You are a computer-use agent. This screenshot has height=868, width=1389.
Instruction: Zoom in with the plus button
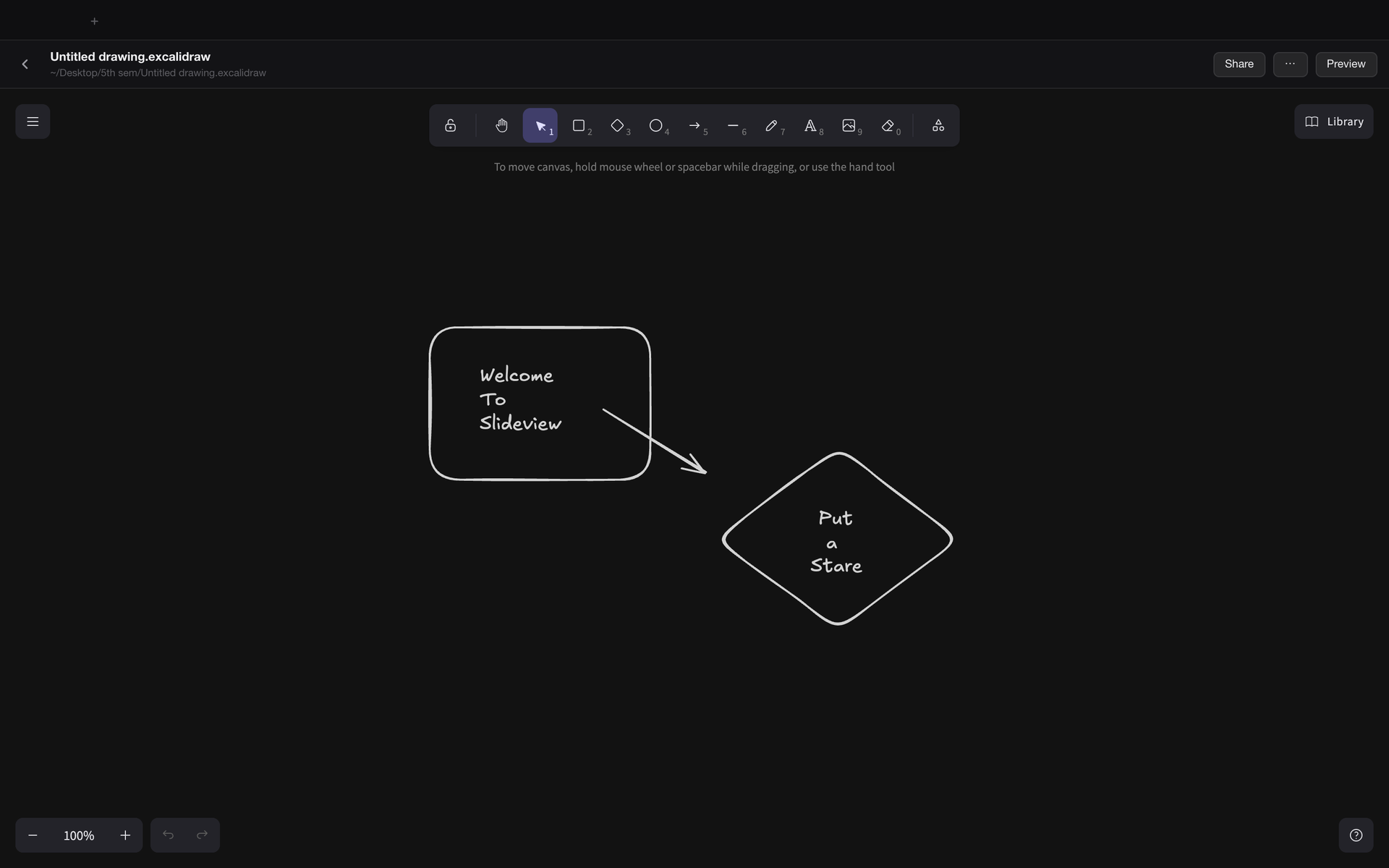click(x=125, y=835)
